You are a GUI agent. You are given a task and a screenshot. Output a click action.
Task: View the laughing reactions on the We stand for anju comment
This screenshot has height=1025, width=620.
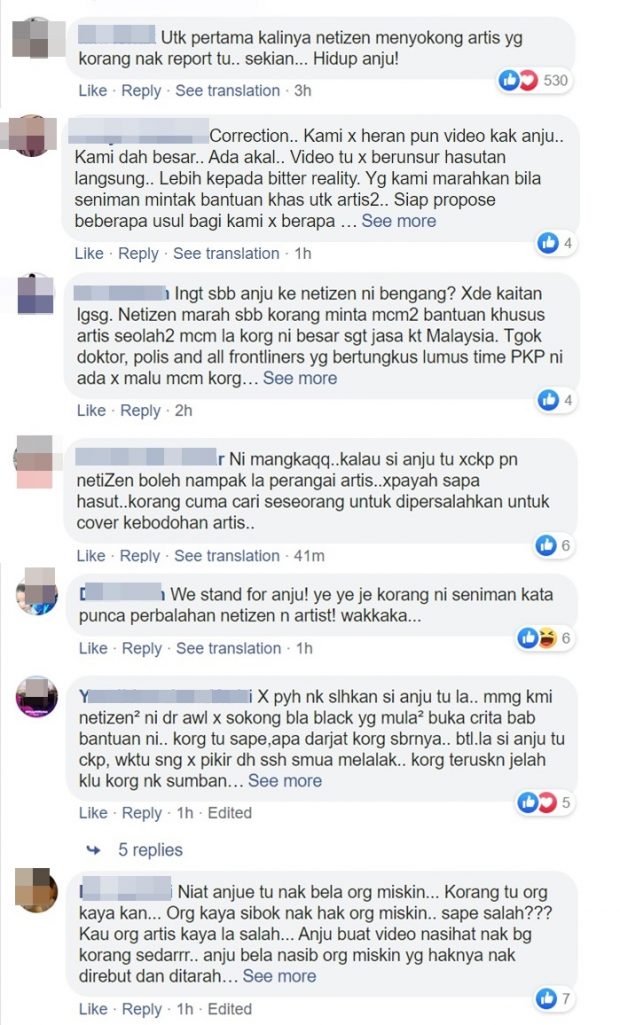(x=547, y=638)
